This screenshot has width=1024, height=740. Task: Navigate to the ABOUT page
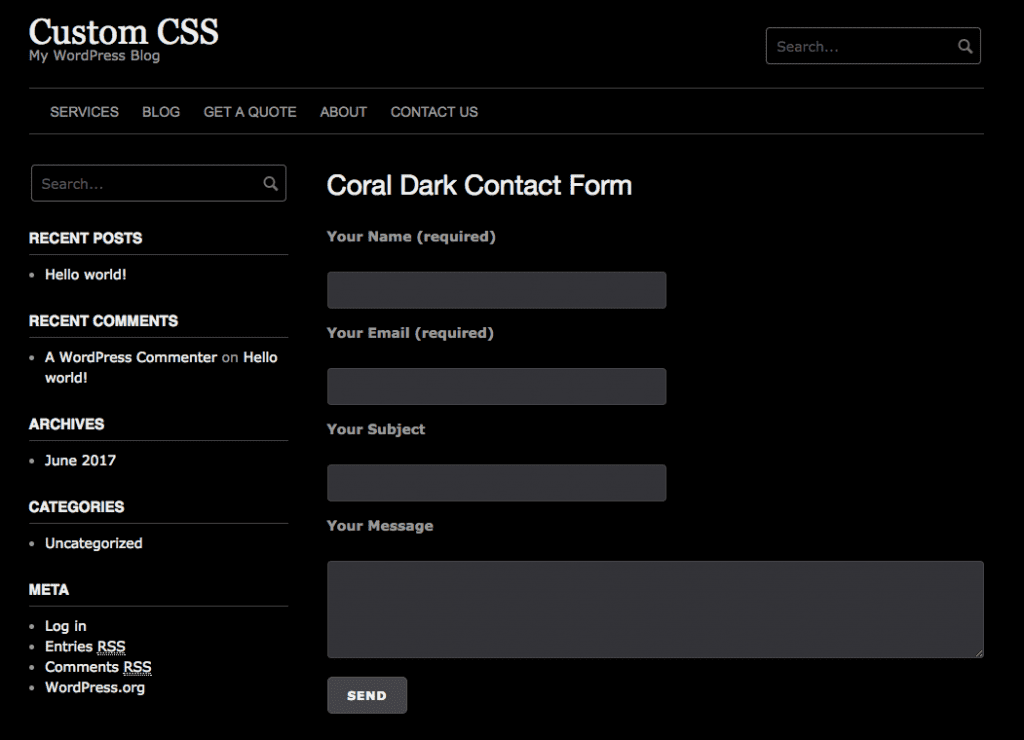point(343,112)
